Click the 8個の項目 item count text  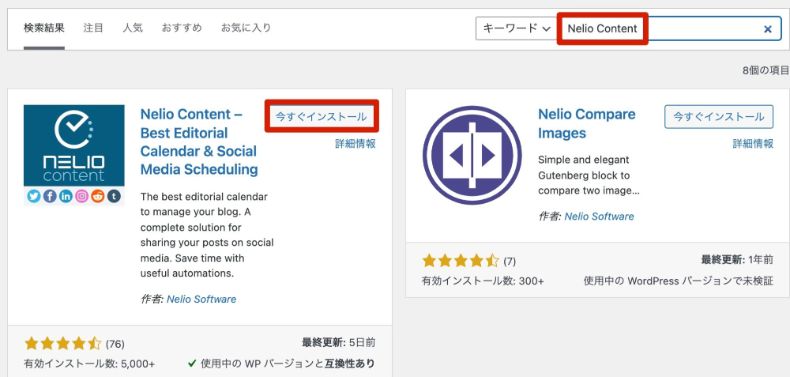(x=766, y=71)
